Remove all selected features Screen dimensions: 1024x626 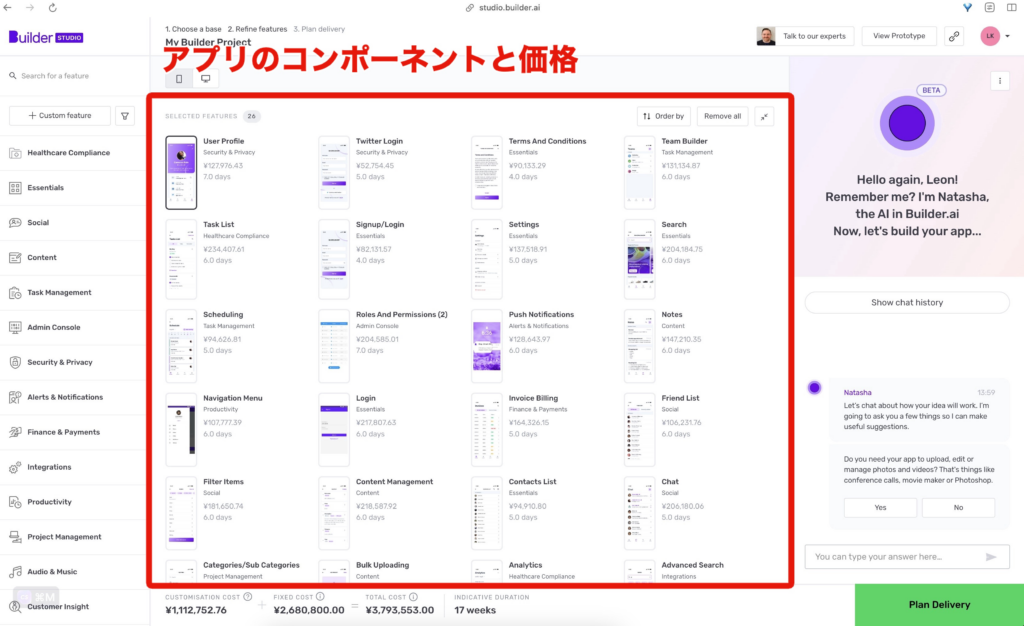[722, 116]
